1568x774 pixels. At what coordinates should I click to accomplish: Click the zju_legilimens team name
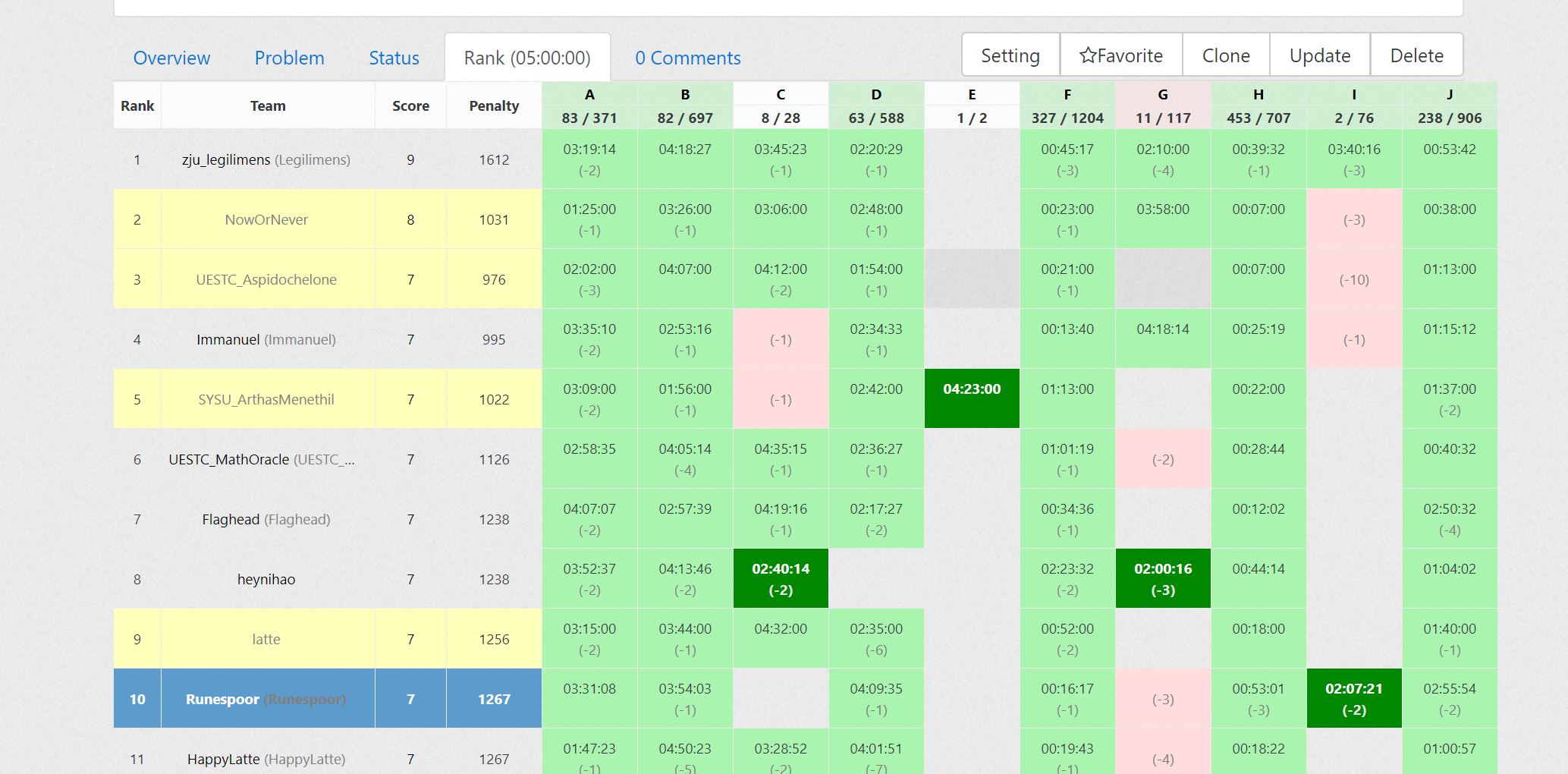click(226, 160)
